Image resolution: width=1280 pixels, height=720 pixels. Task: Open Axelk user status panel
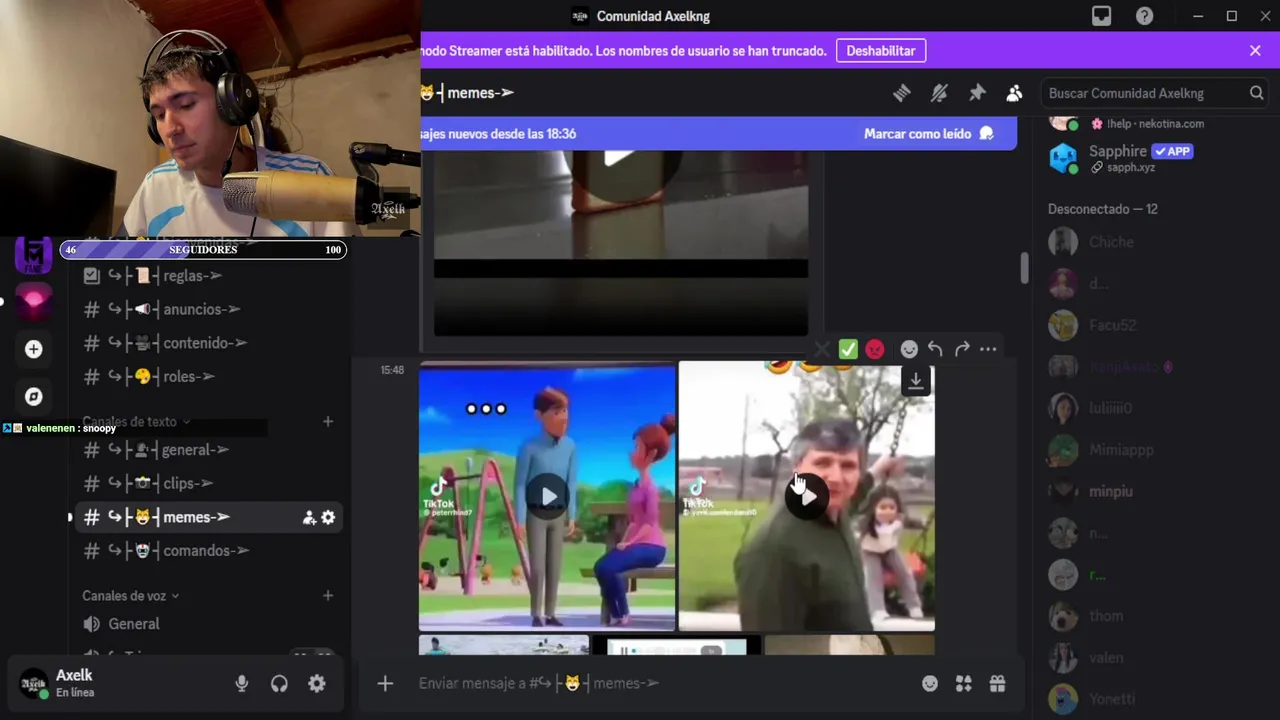click(x=112, y=684)
